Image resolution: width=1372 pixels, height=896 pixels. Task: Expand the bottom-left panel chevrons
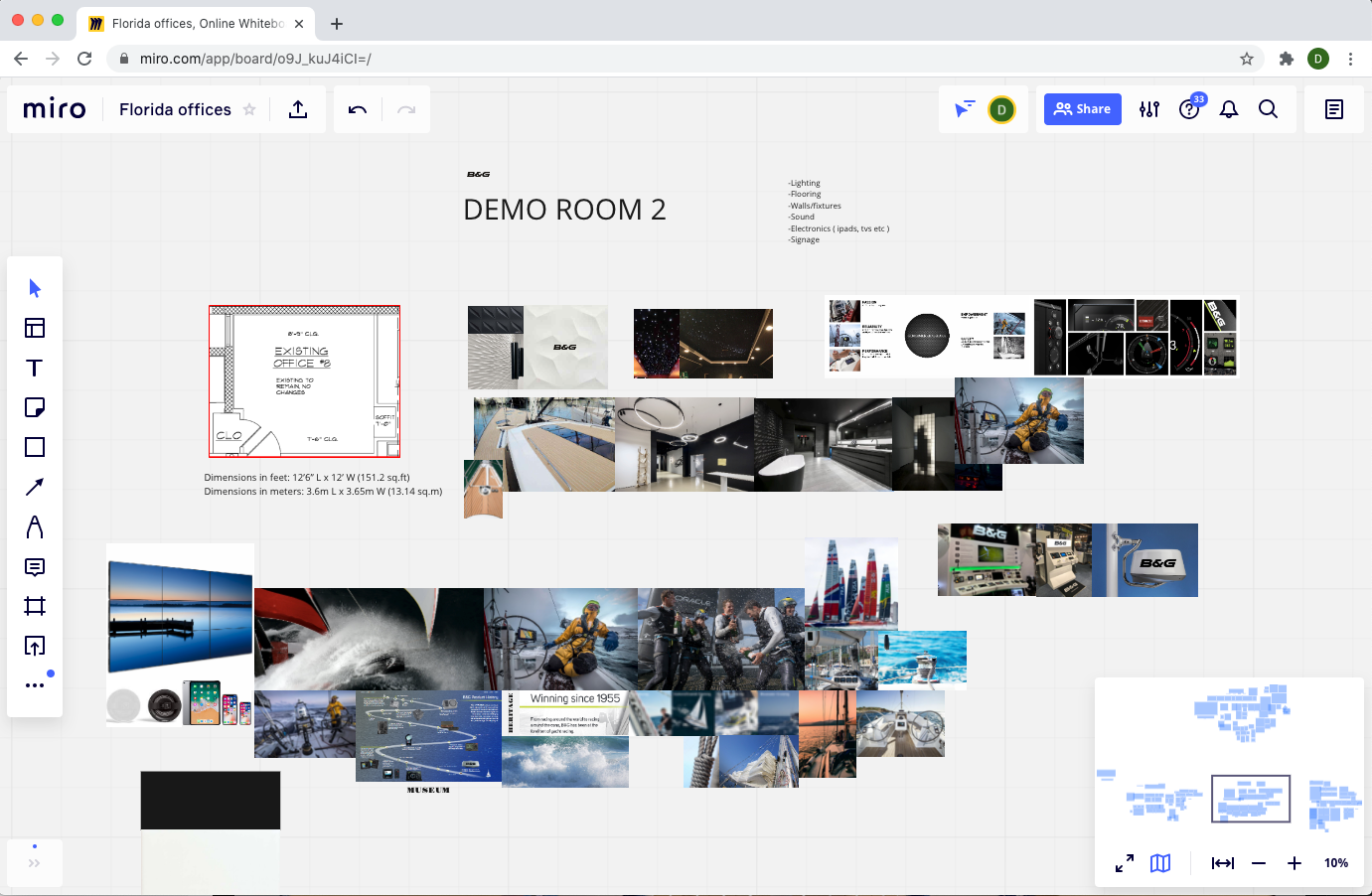pos(35,863)
